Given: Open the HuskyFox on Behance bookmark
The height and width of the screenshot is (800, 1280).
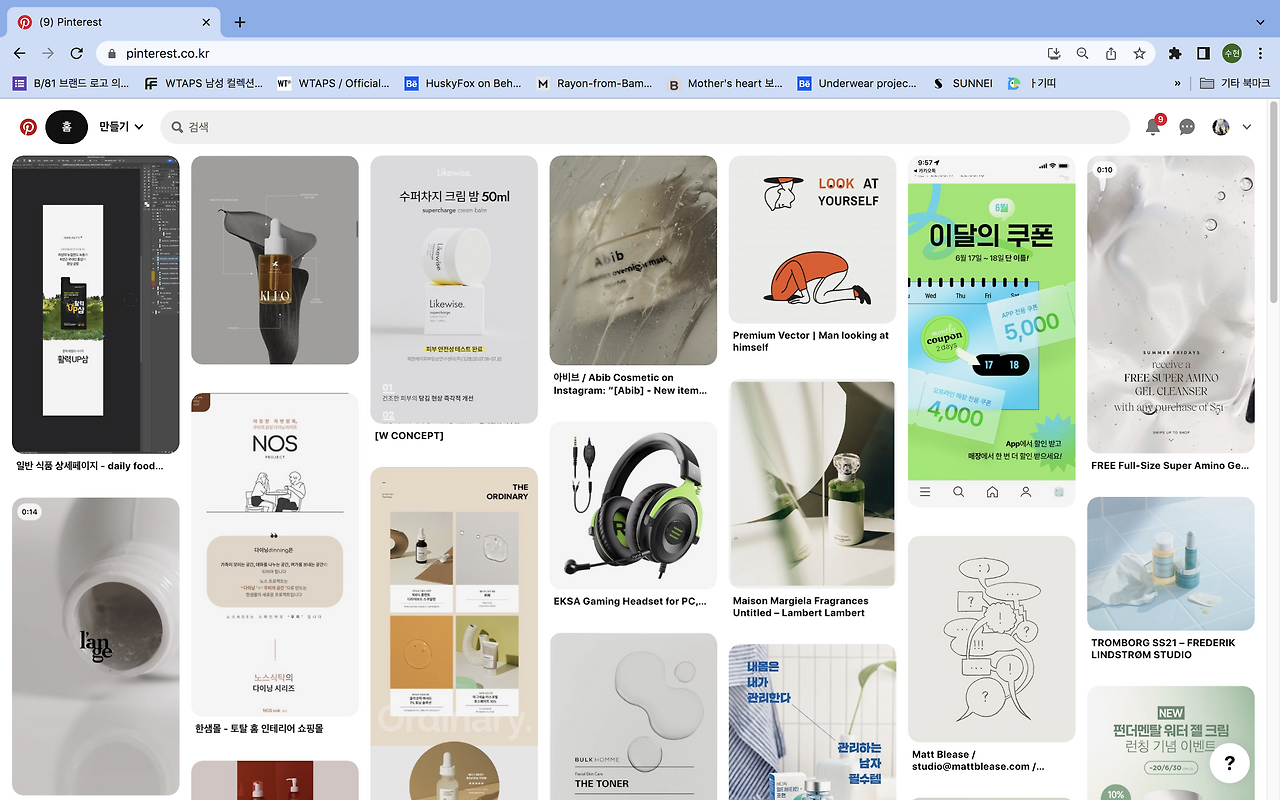Looking at the screenshot, I should [x=463, y=84].
